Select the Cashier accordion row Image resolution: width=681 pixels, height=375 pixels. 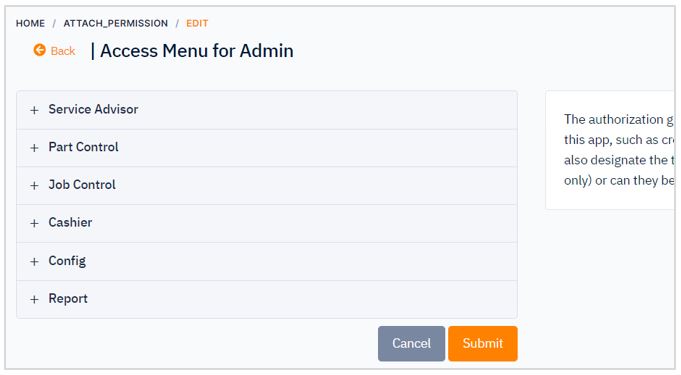(267, 223)
